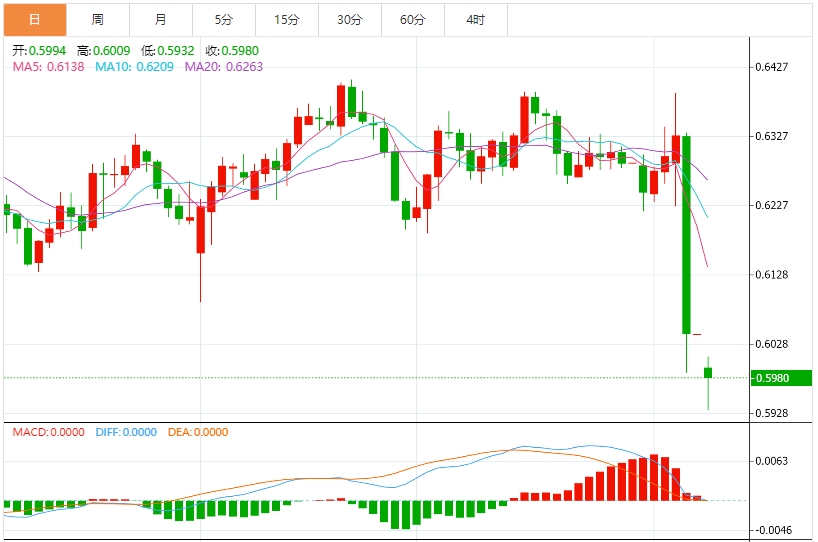Click the DEA: 0.0000 label
818x542 pixels.
tap(198, 432)
